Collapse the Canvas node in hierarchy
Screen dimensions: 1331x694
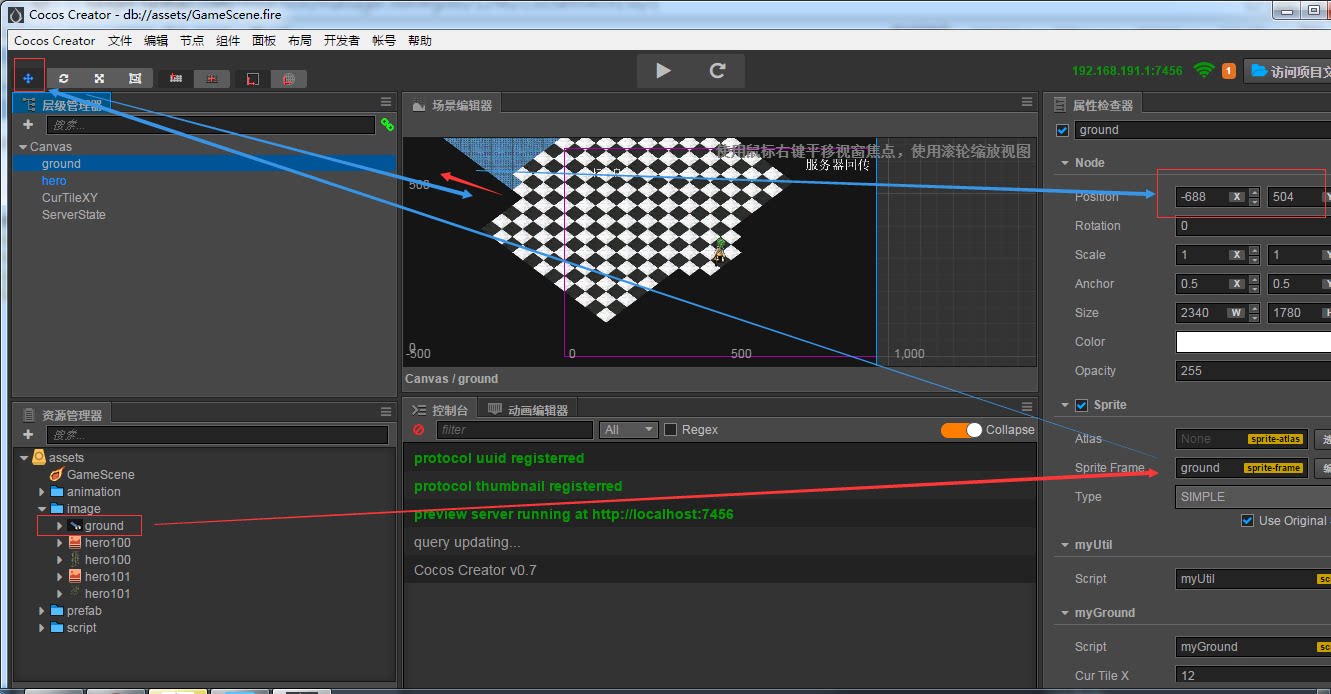click(x=23, y=147)
